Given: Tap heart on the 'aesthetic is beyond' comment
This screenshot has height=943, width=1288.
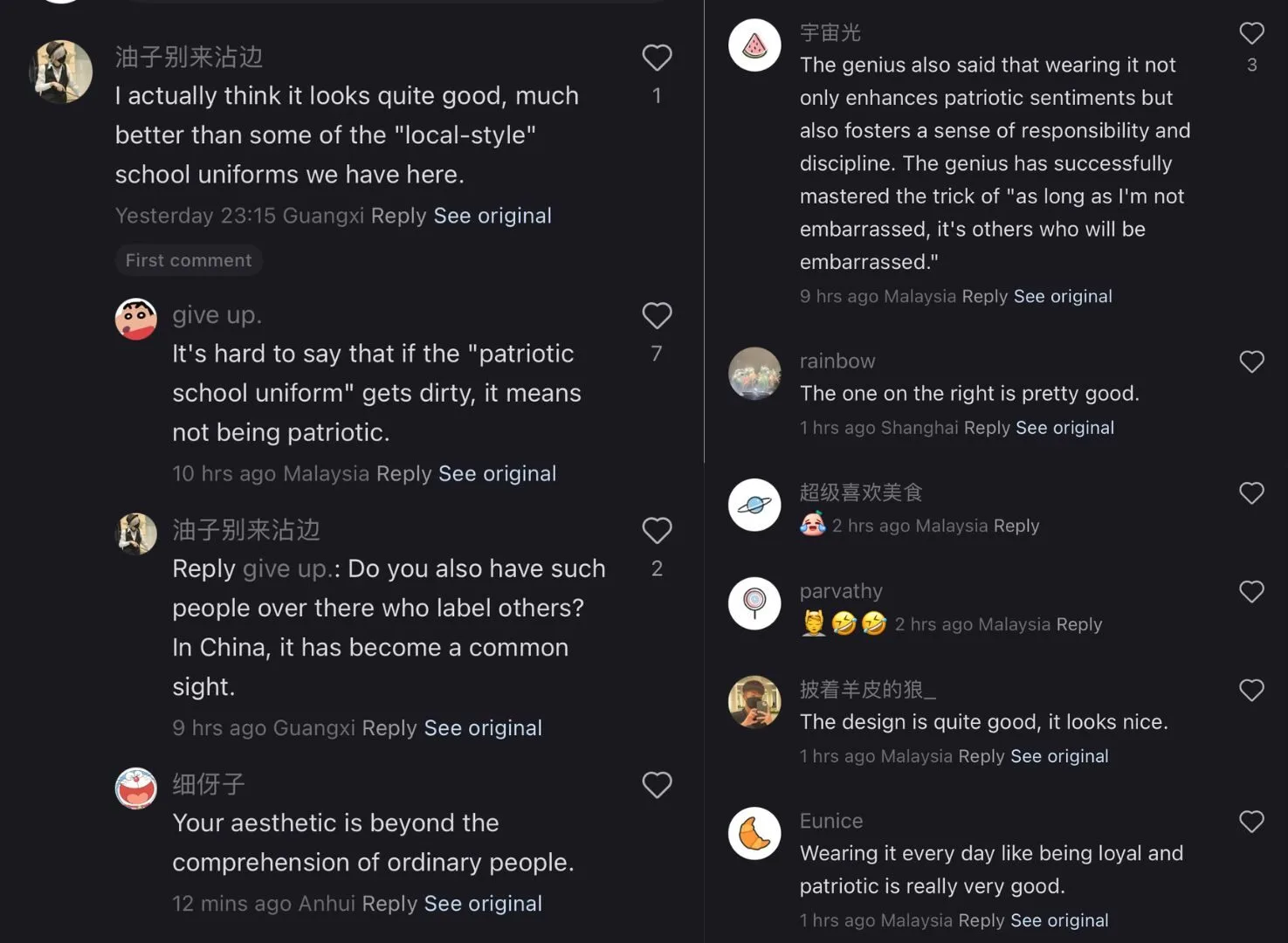Looking at the screenshot, I should click(657, 785).
